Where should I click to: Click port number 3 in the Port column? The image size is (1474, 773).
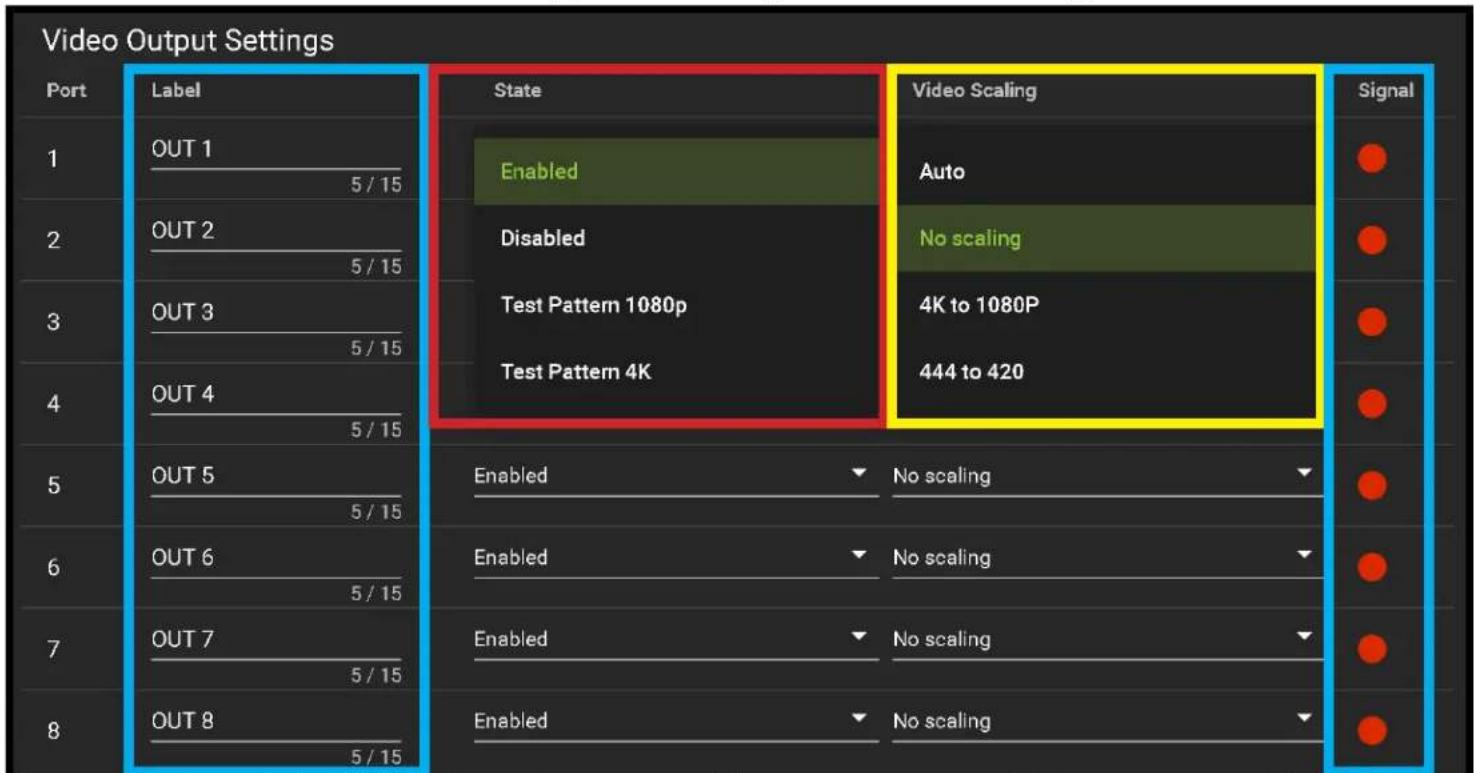tap(53, 322)
